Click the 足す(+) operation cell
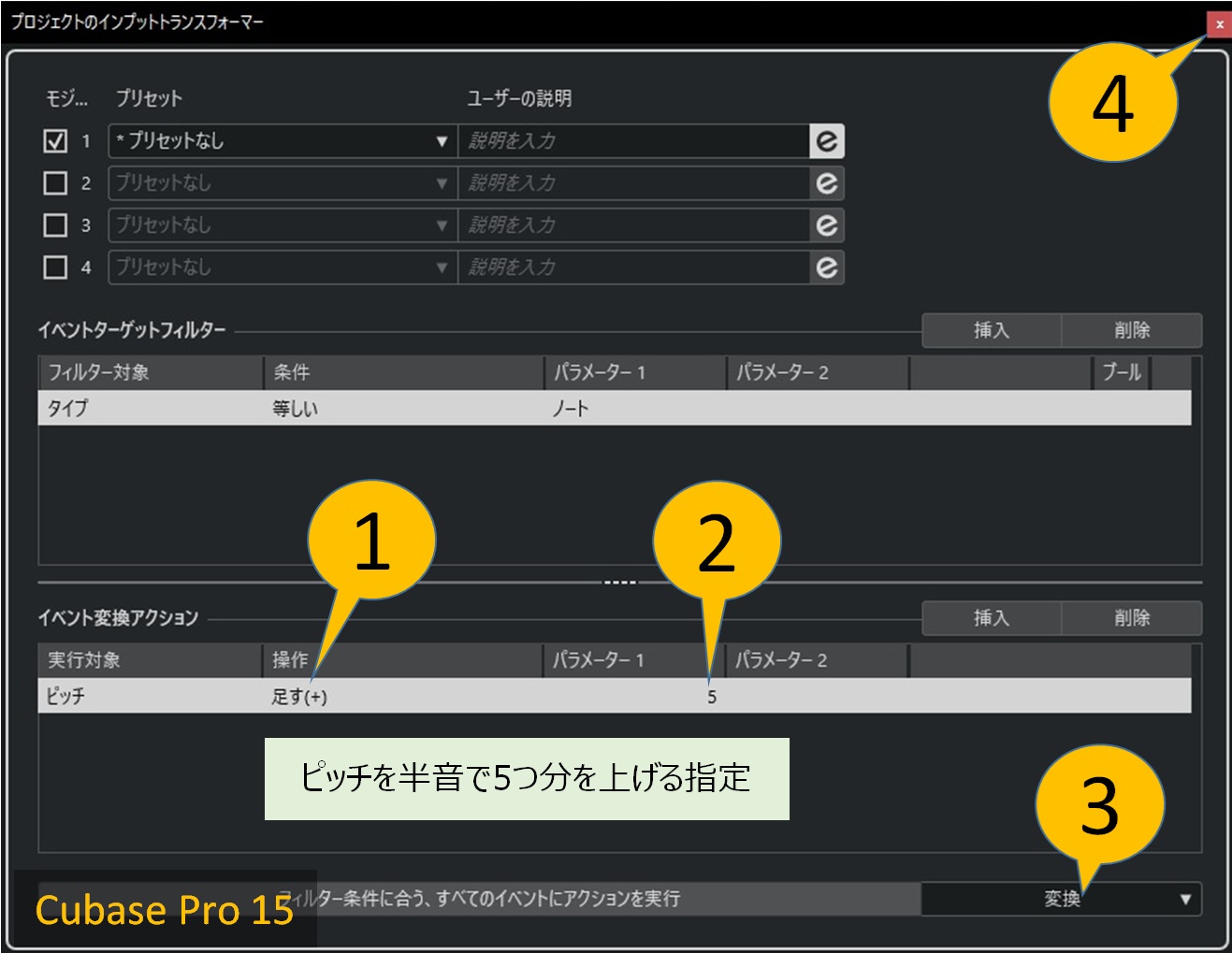The width and height of the screenshot is (1232, 953). (300, 697)
